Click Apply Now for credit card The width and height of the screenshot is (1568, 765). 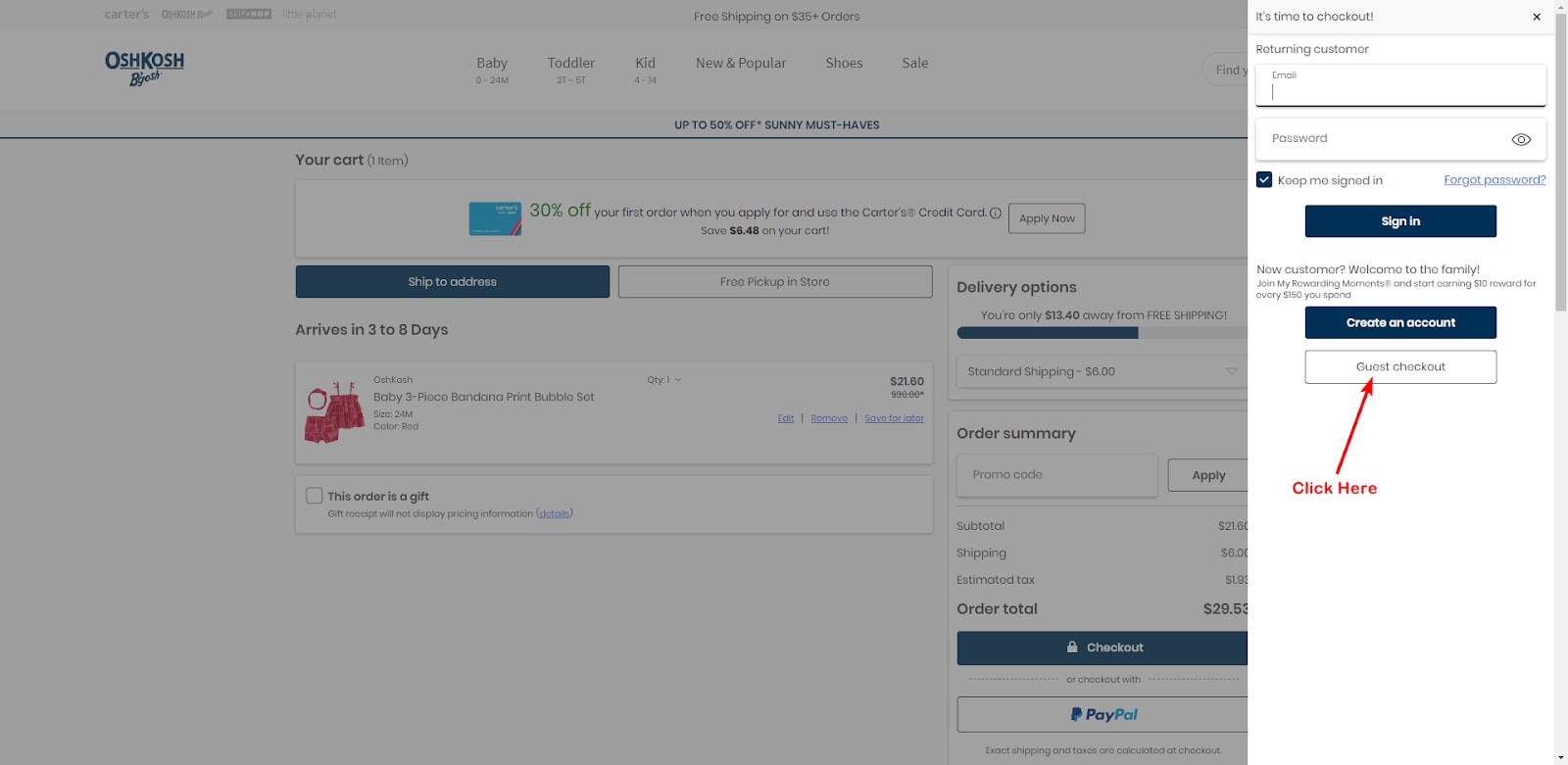[1047, 218]
